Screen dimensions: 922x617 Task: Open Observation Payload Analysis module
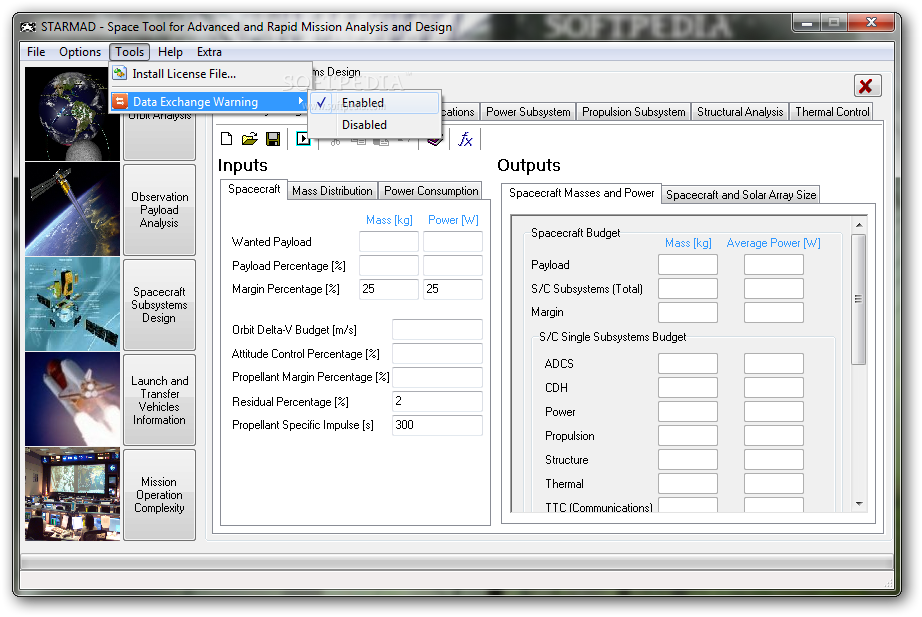pyautogui.click(x=159, y=209)
